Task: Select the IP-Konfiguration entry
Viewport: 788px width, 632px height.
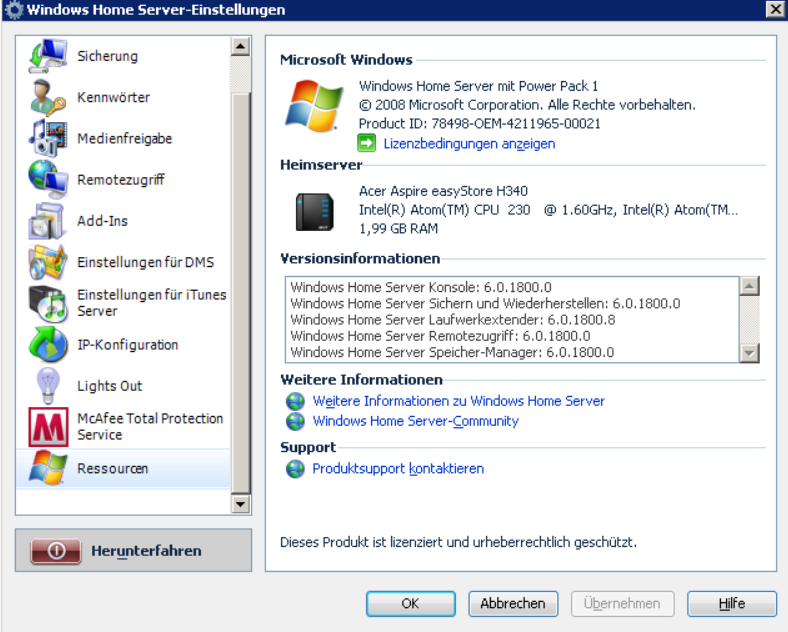Action: tap(123, 345)
